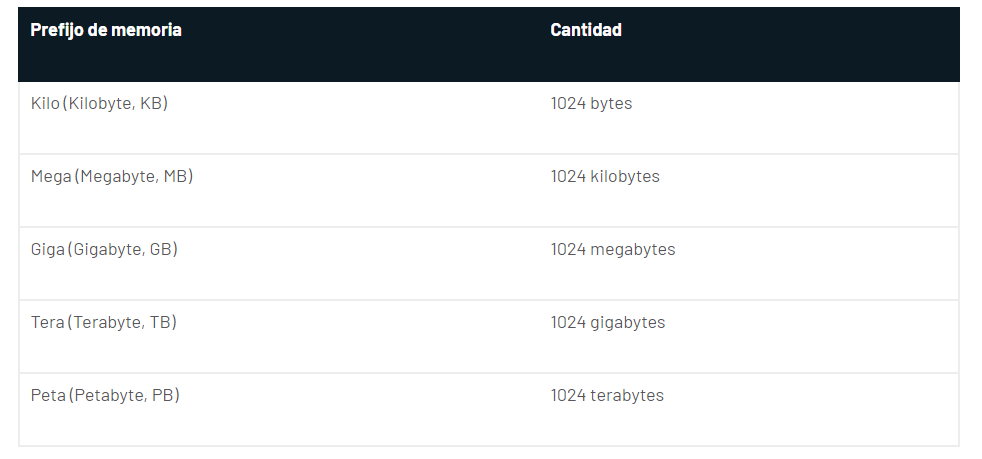This screenshot has width=982, height=459.
Task: Click the number "1024" in the terabytes row
Action: point(567,395)
